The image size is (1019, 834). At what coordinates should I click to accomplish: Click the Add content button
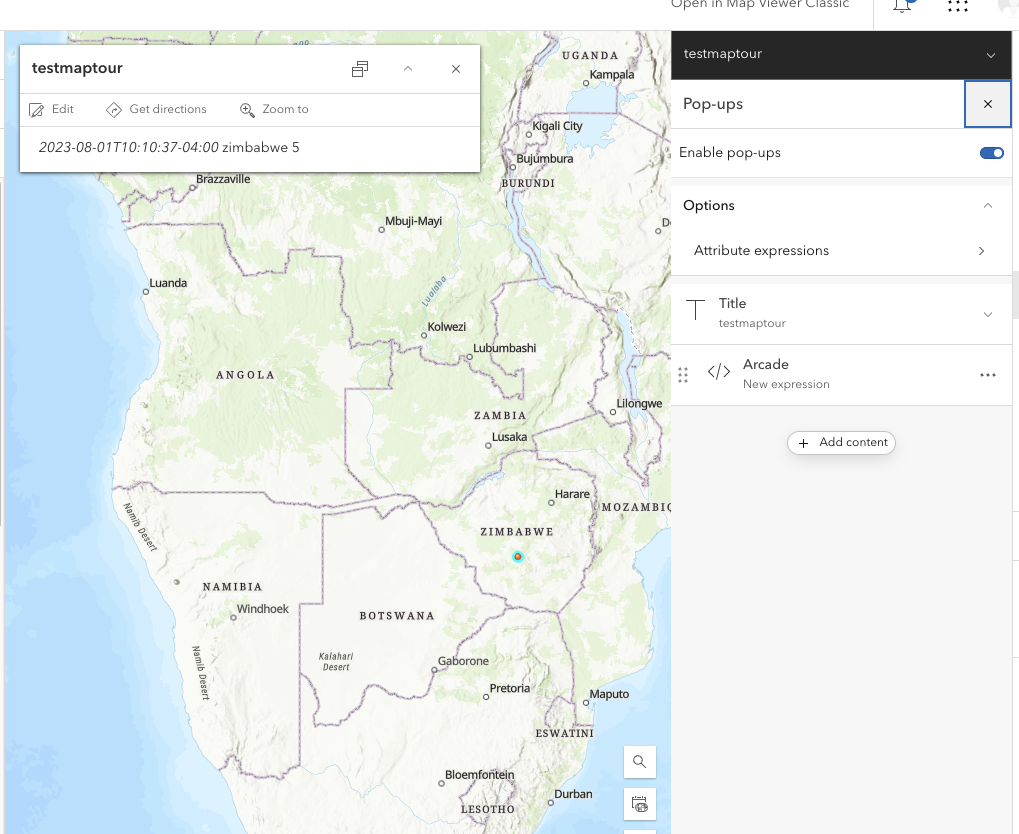[842, 443]
